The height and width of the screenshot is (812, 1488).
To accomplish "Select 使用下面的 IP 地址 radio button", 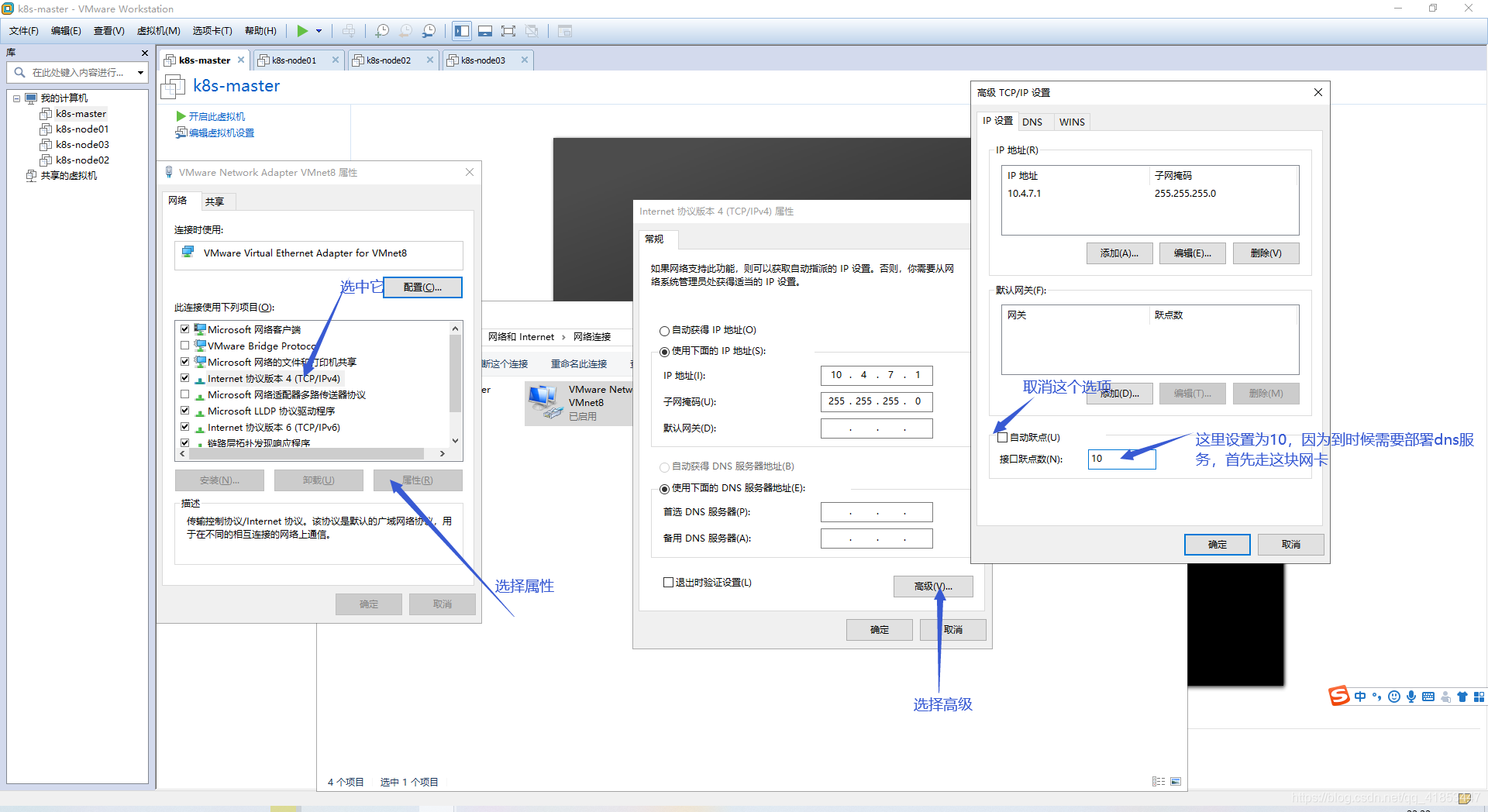I will 664,352.
